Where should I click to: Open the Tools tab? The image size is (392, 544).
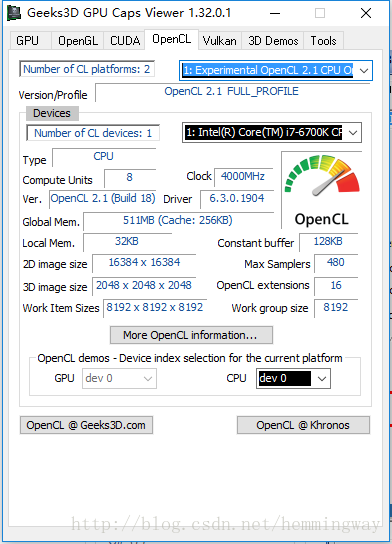tap(323, 41)
